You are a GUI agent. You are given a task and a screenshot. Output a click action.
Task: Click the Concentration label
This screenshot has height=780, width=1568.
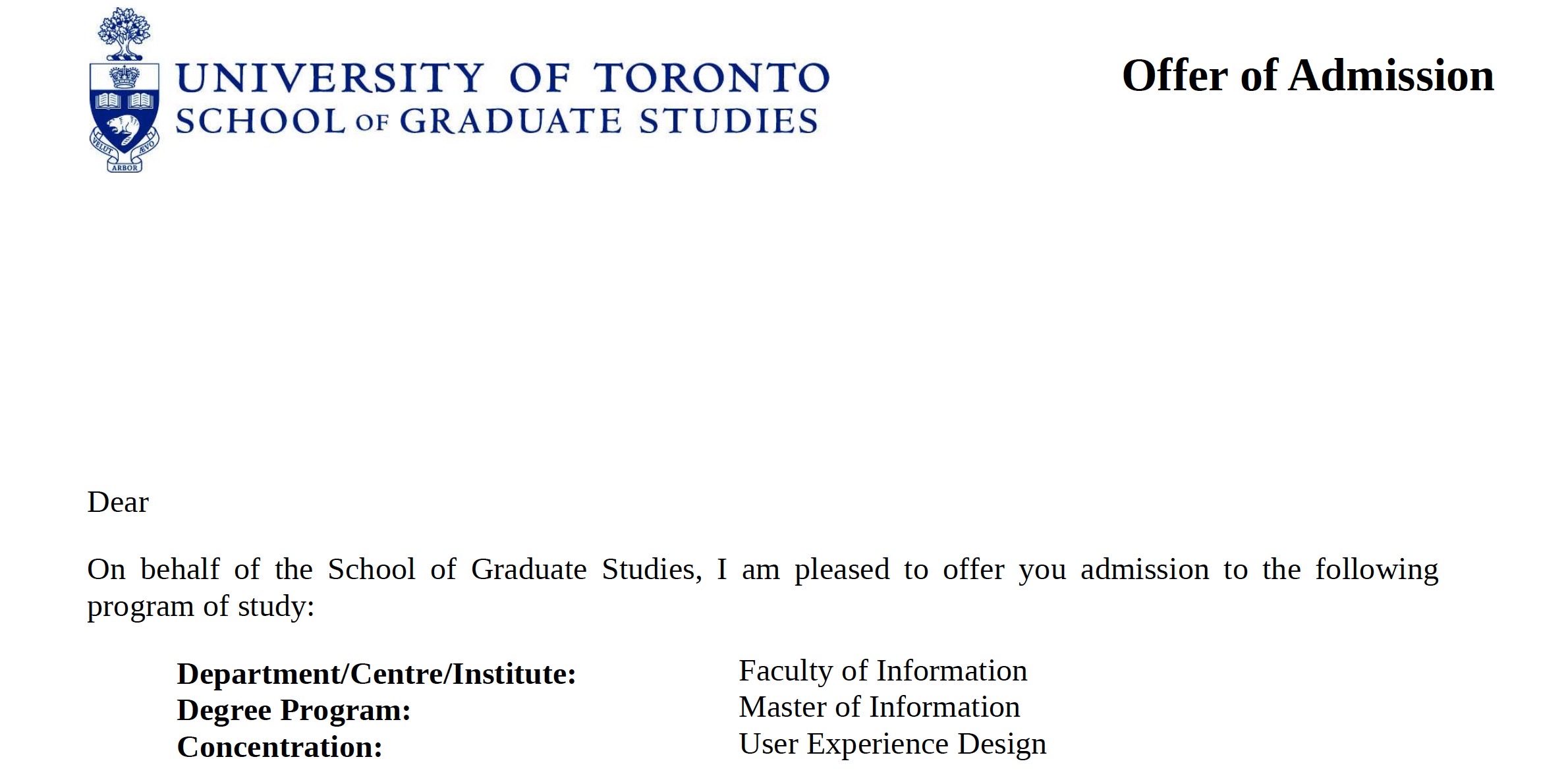280,747
